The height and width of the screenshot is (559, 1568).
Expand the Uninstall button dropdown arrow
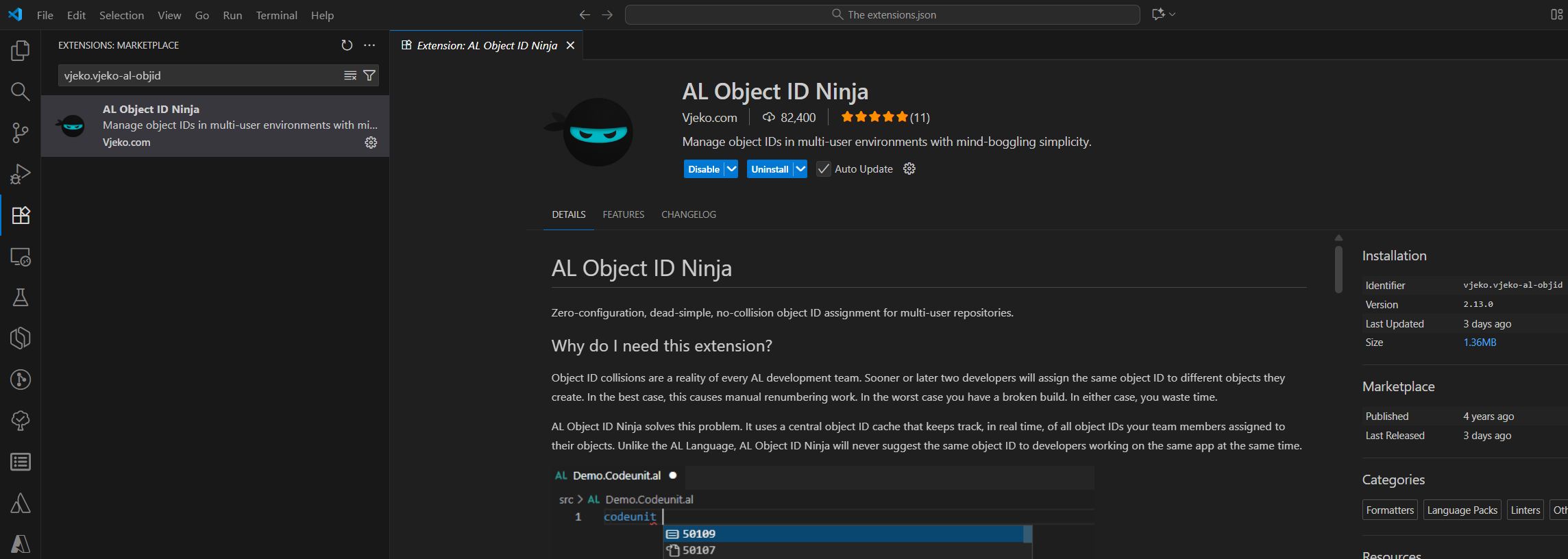[800, 169]
